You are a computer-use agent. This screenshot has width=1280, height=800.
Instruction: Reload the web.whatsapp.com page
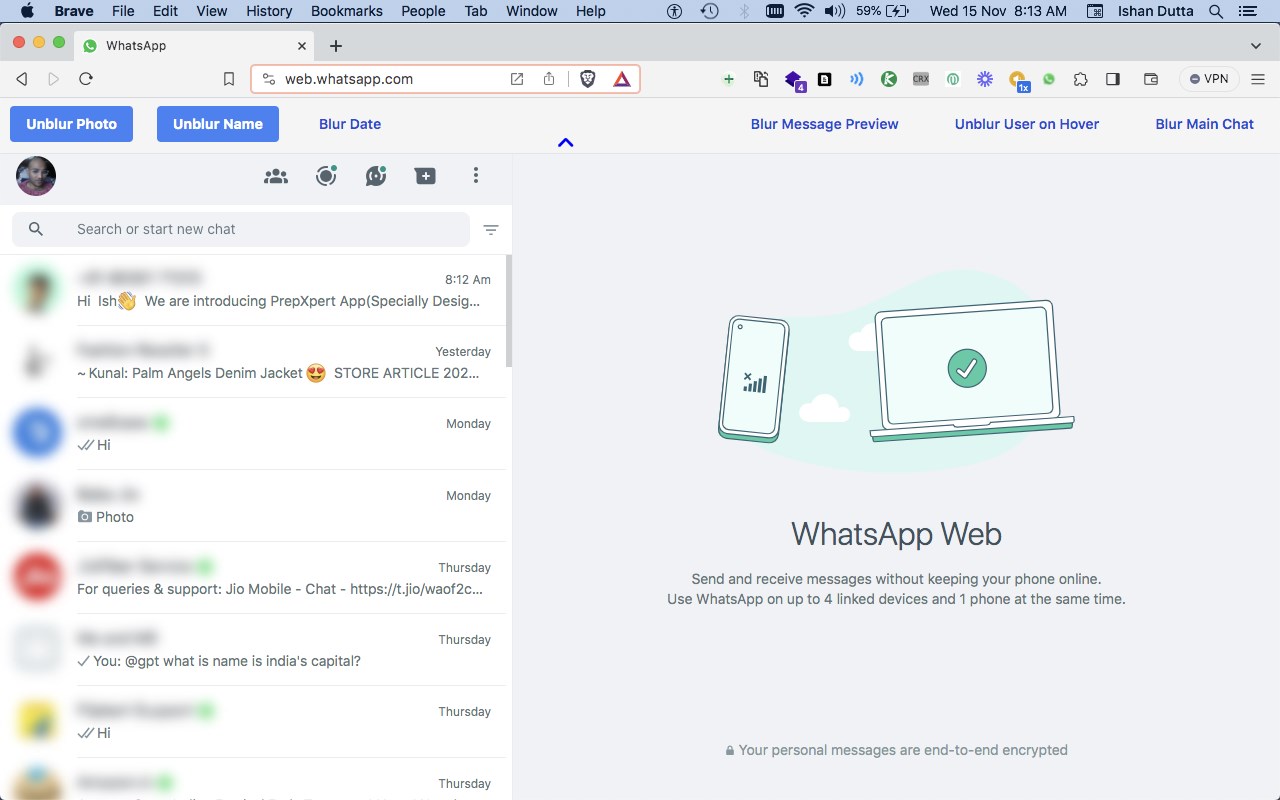(86, 79)
